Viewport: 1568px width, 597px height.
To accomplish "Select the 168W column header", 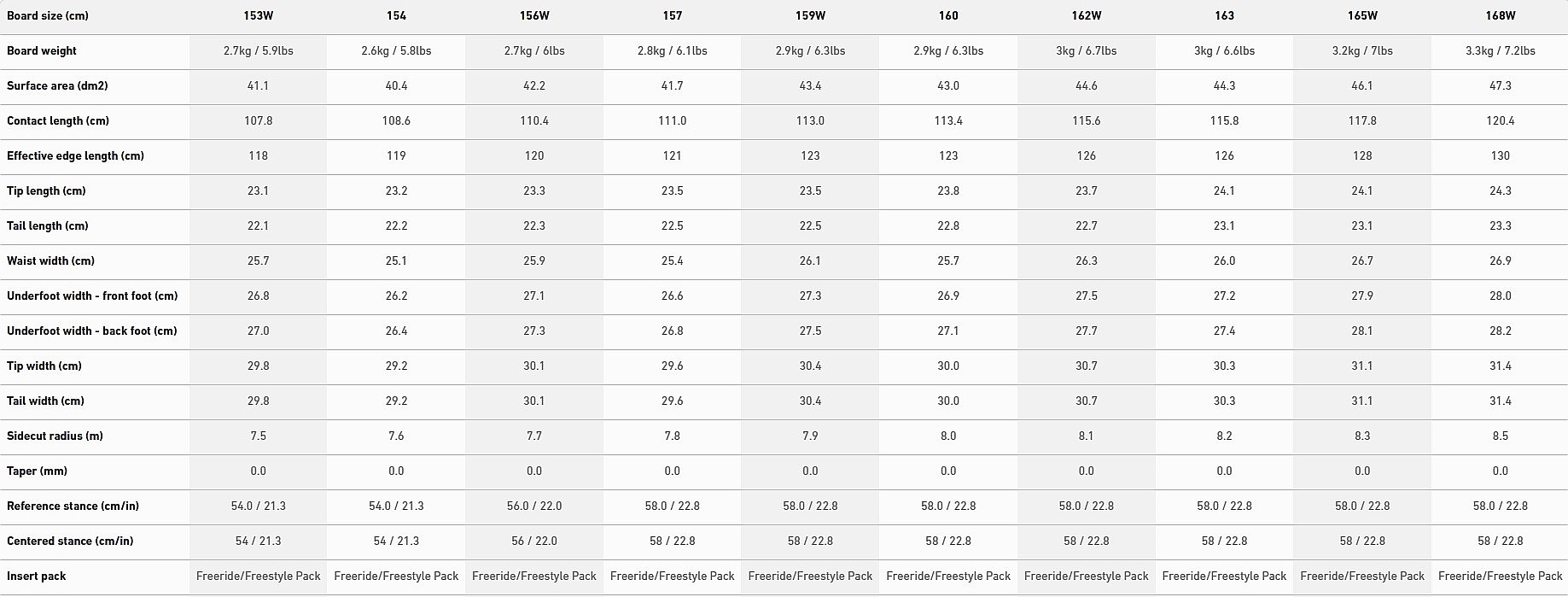I will (x=1500, y=15).
